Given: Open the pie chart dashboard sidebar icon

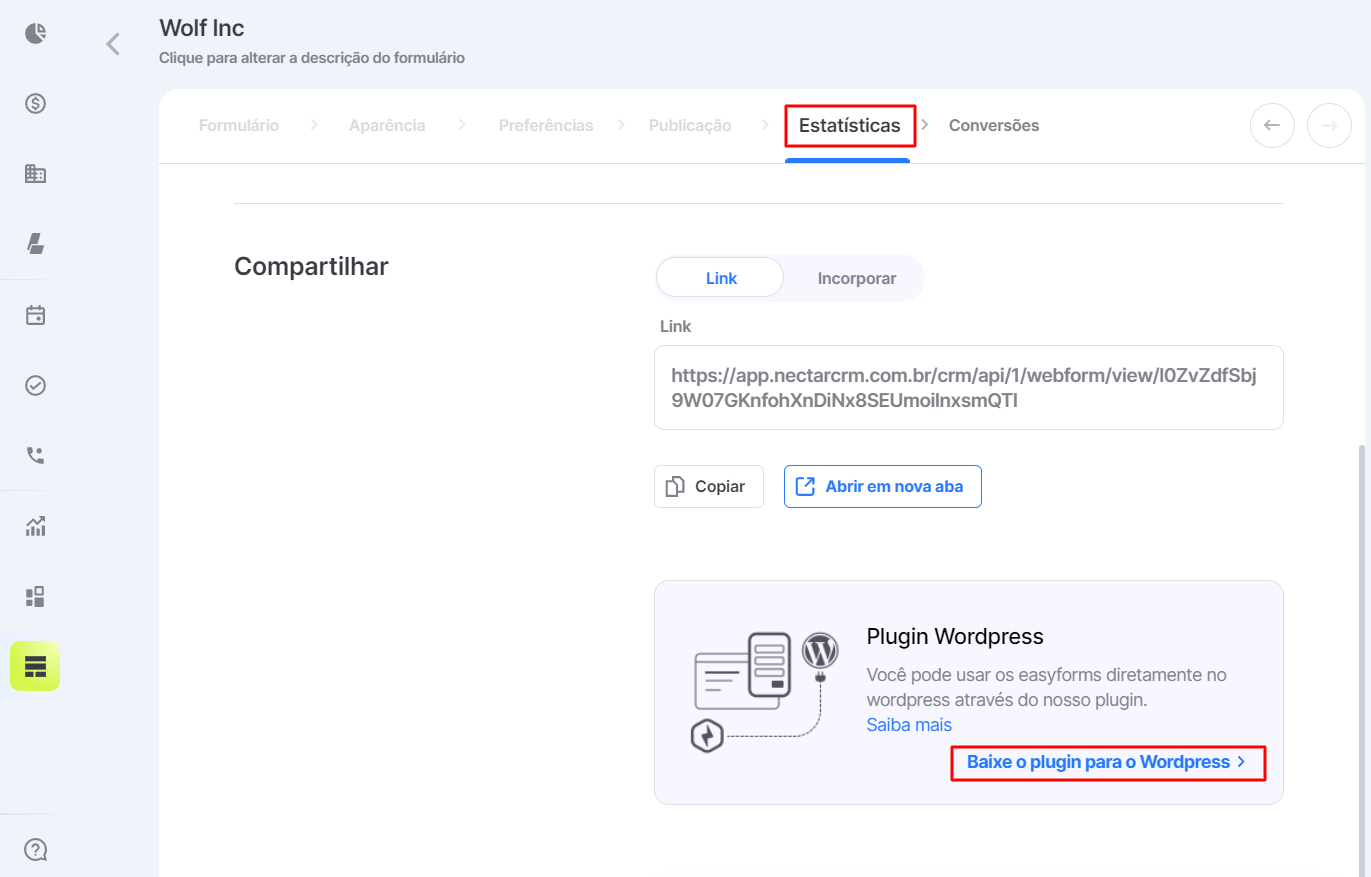Looking at the screenshot, I should pyautogui.click(x=36, y=33).
